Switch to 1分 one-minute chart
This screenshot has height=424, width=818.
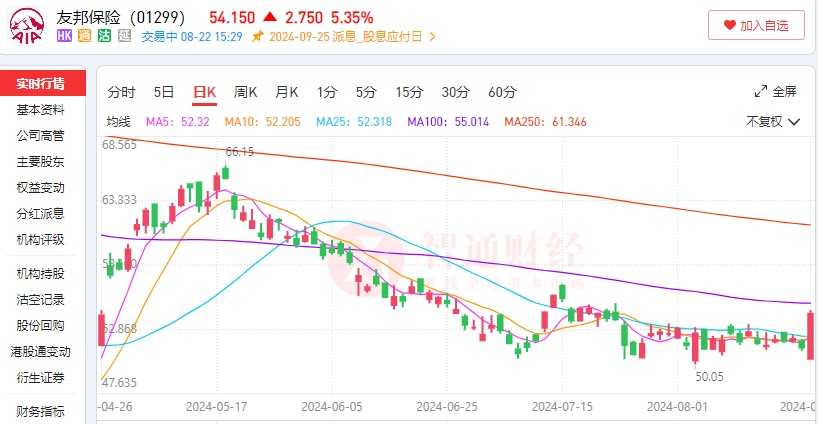(327, 92)
